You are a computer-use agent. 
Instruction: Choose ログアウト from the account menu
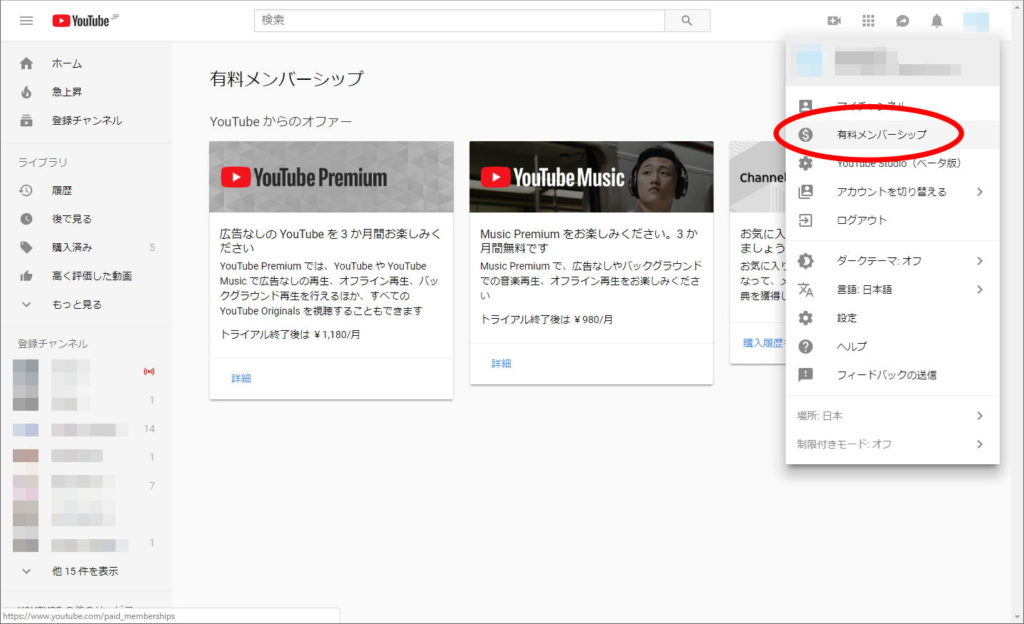[893, 220]
